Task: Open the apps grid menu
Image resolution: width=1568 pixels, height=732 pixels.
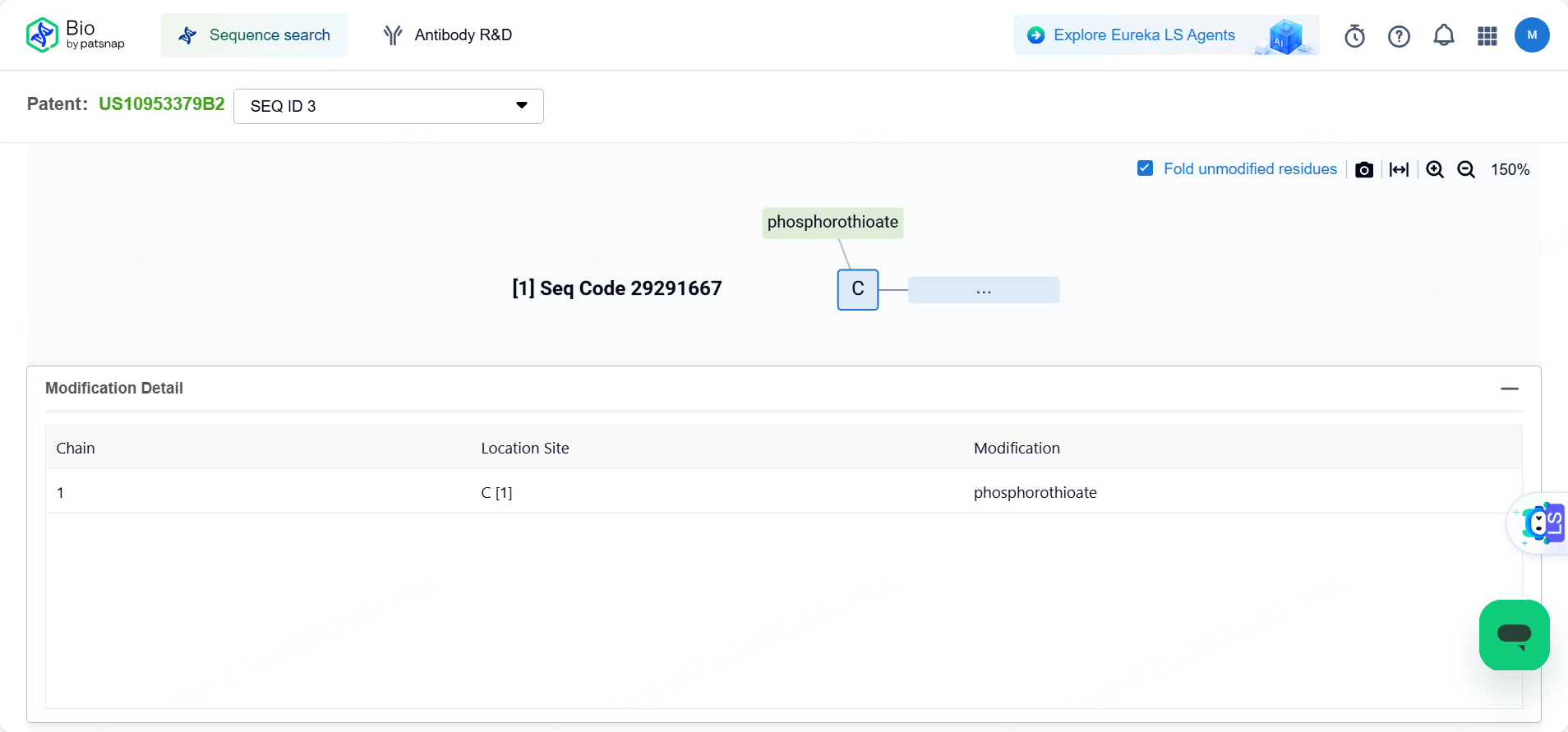Action: [1487, 36]
